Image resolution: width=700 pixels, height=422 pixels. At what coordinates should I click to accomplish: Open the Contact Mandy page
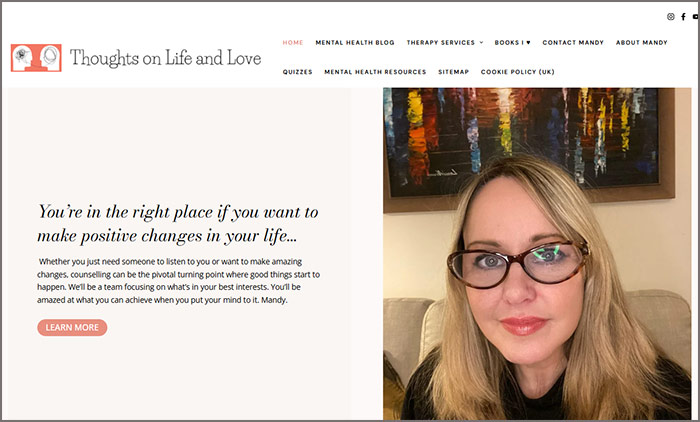573,42
